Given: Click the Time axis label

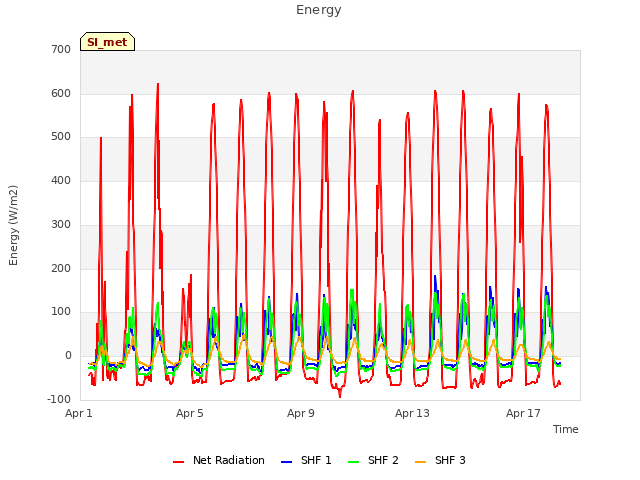Looking at the screenshot, I should click(566, 429).
